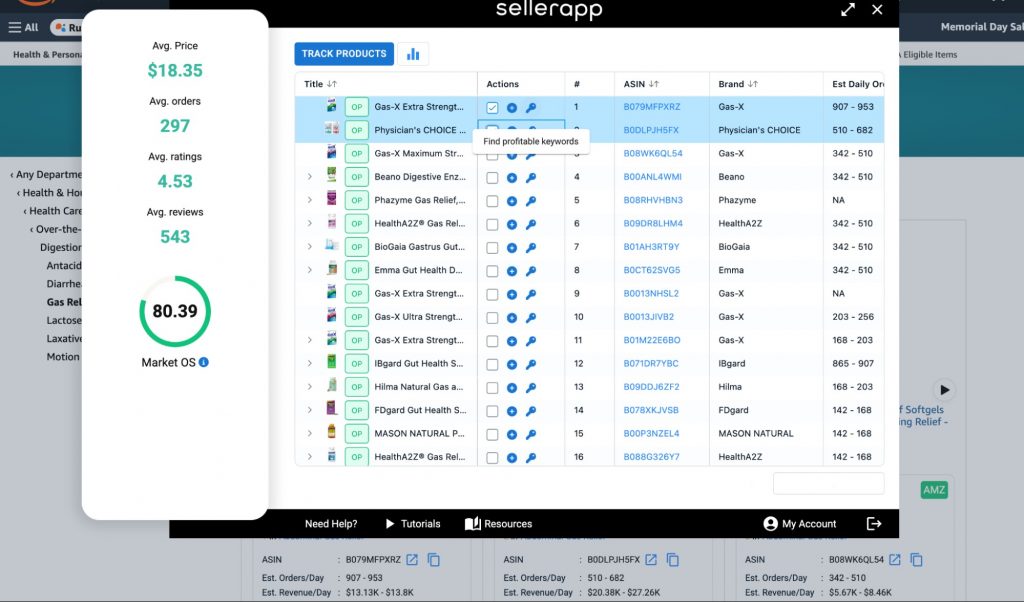This screenshot has width=1024, height=602.
Task: Expand the Phazyme Gas Relief row
Action: coord(310,200)
